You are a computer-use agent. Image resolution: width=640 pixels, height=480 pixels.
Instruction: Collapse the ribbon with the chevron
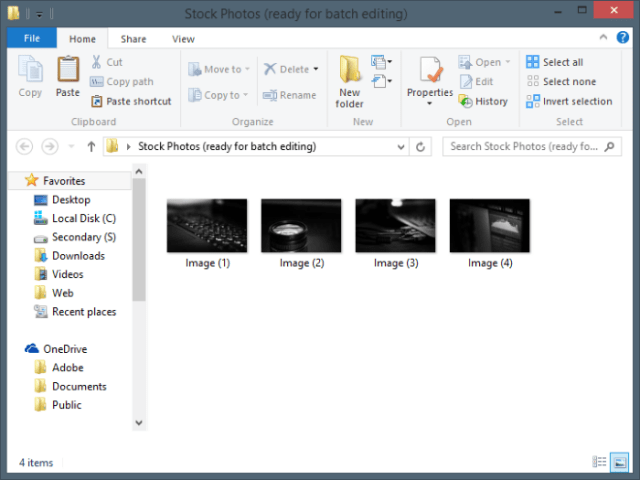603,37
